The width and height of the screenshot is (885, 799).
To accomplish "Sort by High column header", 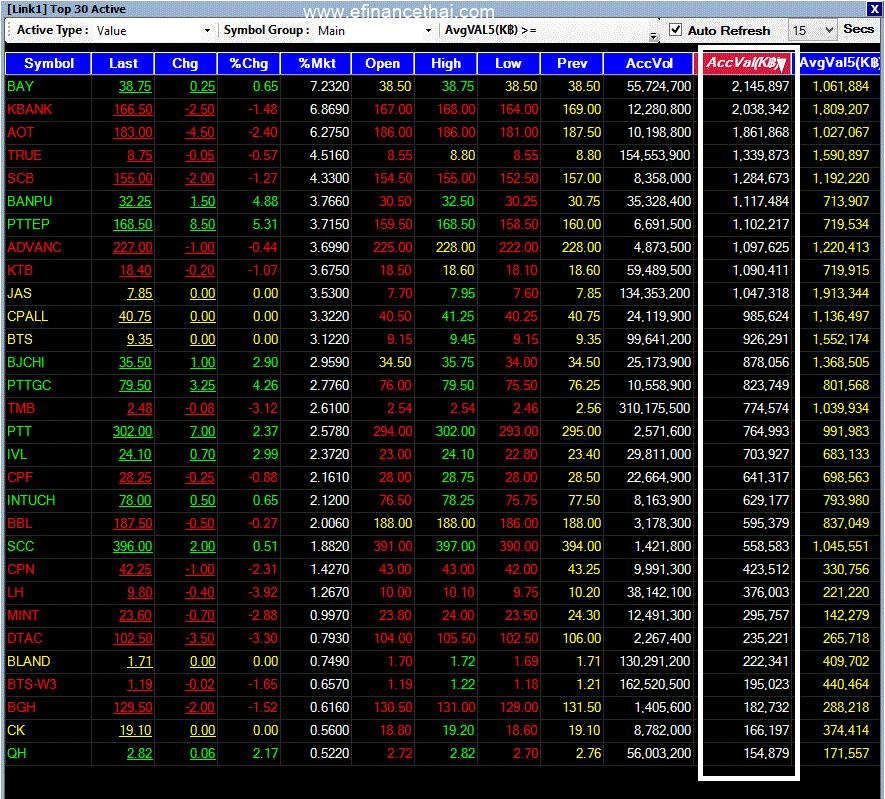I will [x=446, y=63].
